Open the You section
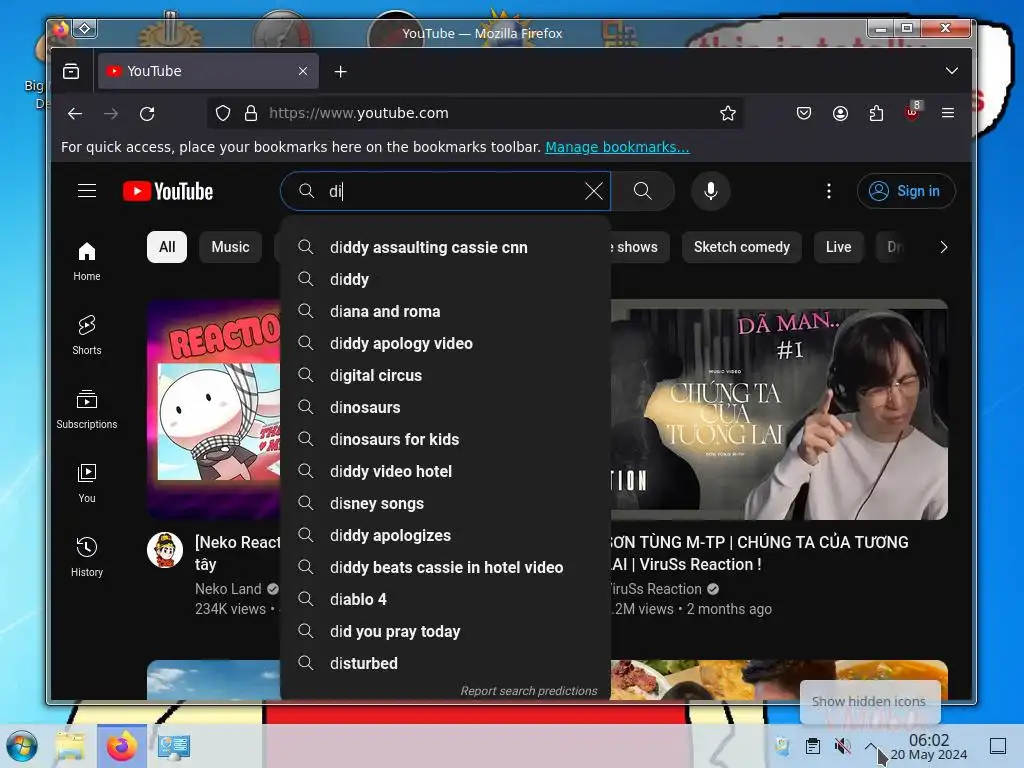 [87, 483]
